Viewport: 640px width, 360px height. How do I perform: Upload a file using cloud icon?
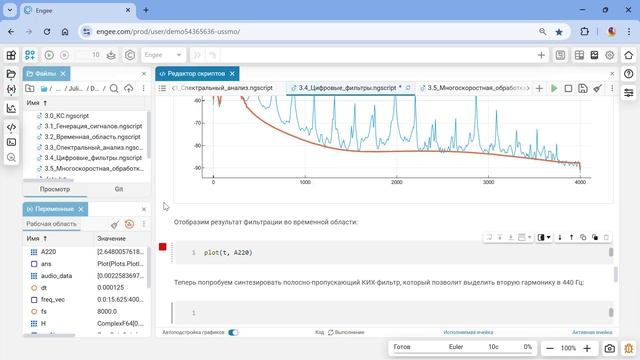coord(129,89)
